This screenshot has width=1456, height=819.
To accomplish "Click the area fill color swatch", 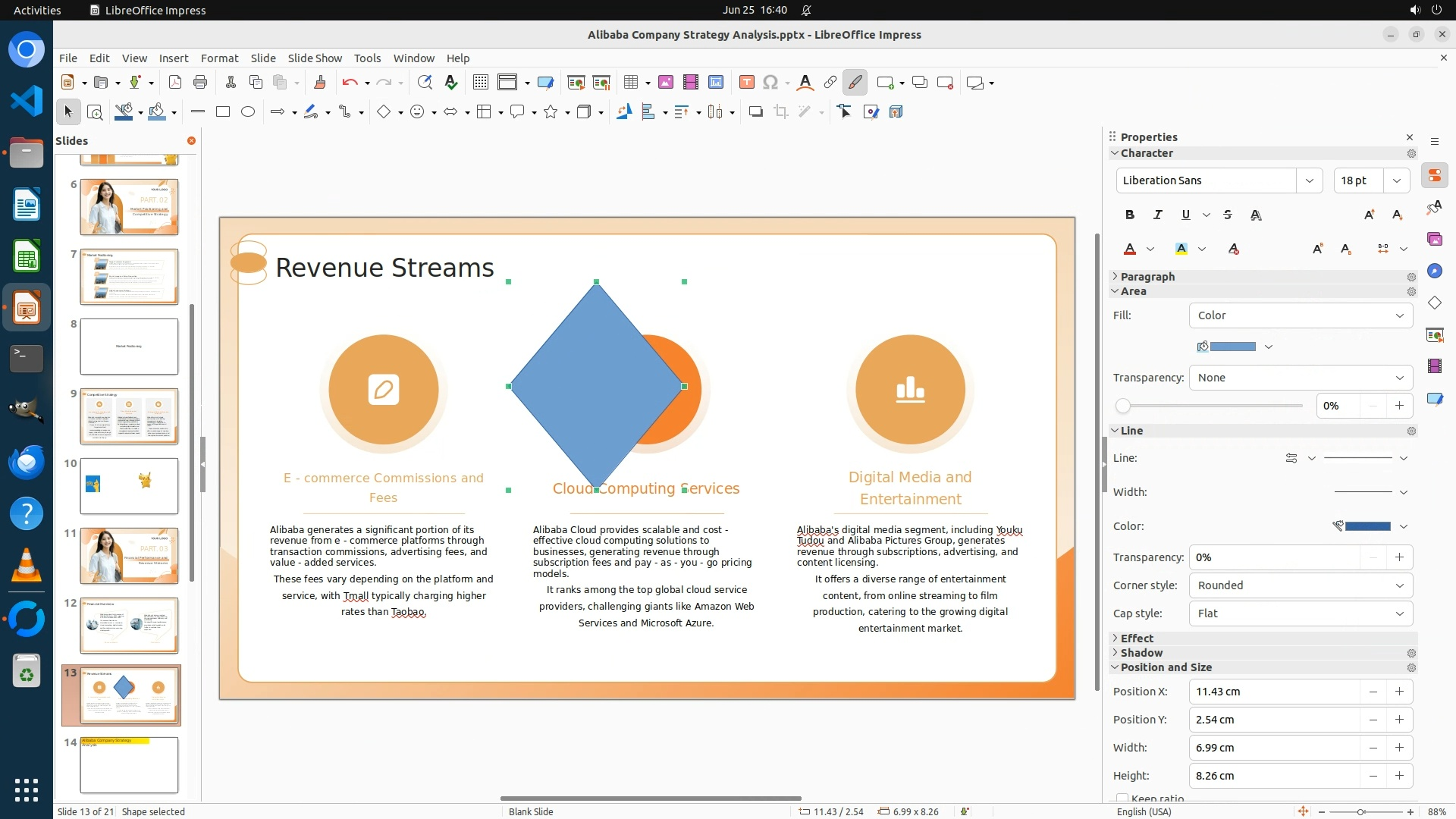I will [1232, 347].
